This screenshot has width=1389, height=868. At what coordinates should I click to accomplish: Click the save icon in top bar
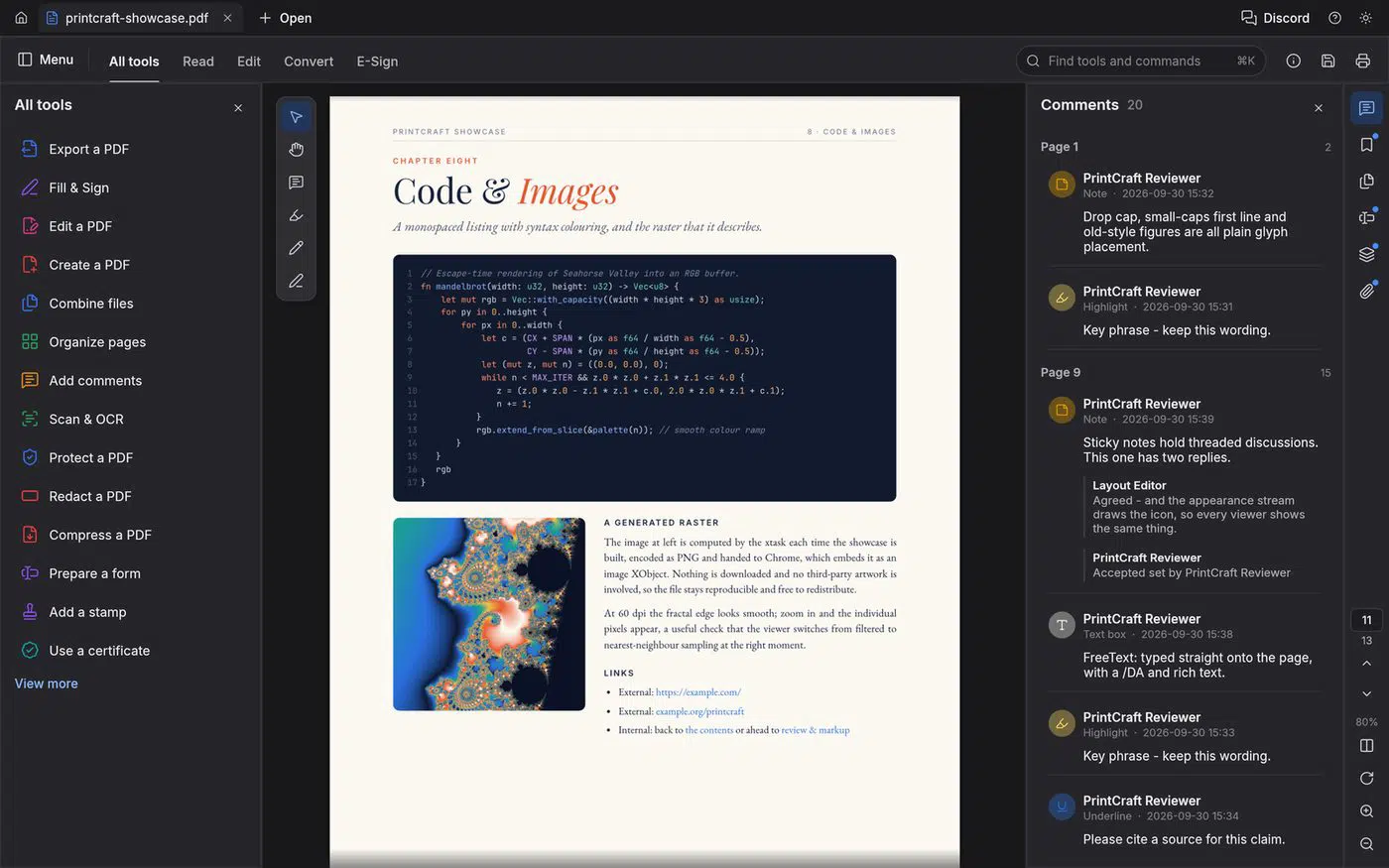pyautogui.click(x=1327, y=61)
